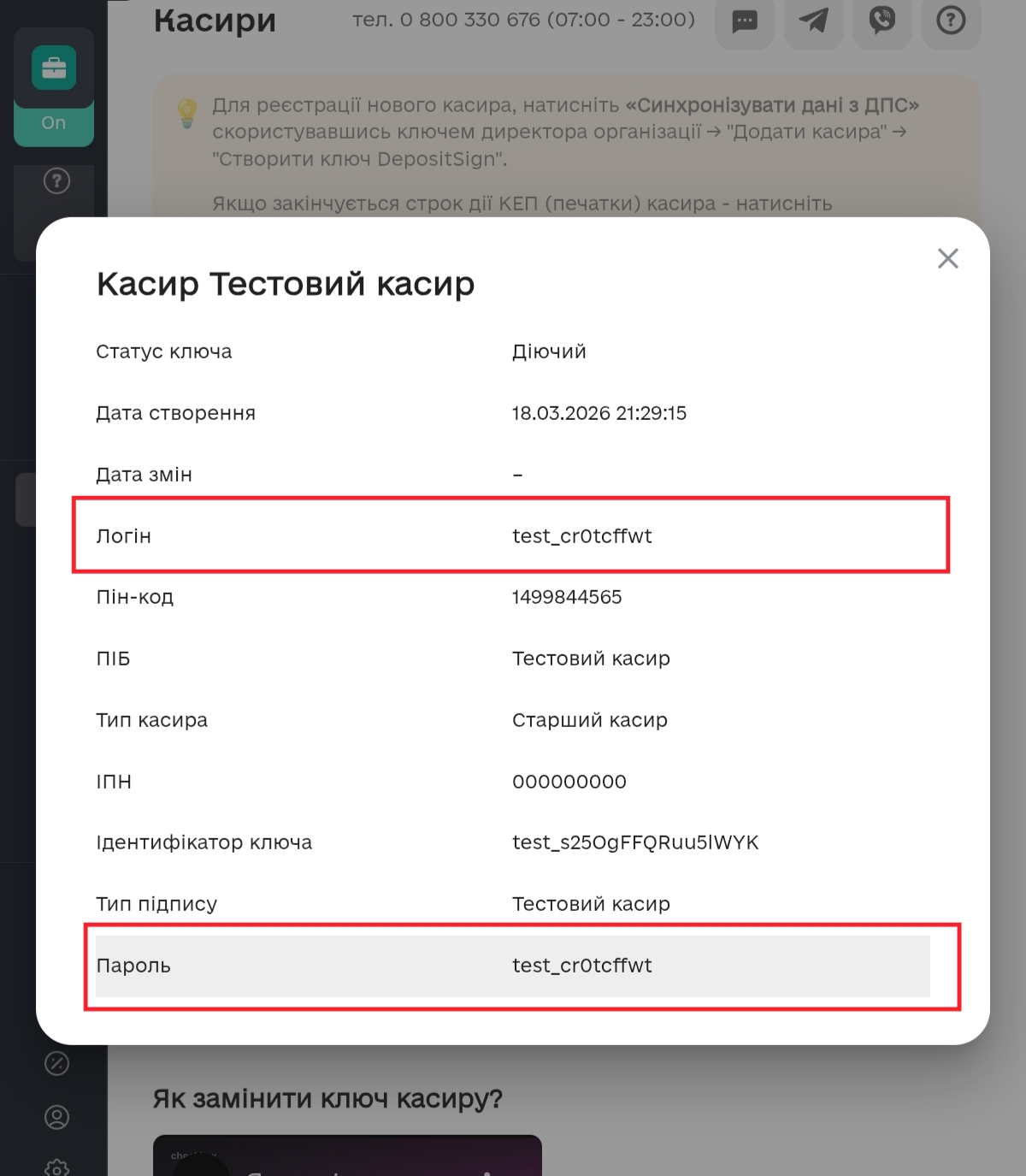This screenshot has height=1176, width=1026.
Task: Open the chat message icon in header
Action: [745, 21]
